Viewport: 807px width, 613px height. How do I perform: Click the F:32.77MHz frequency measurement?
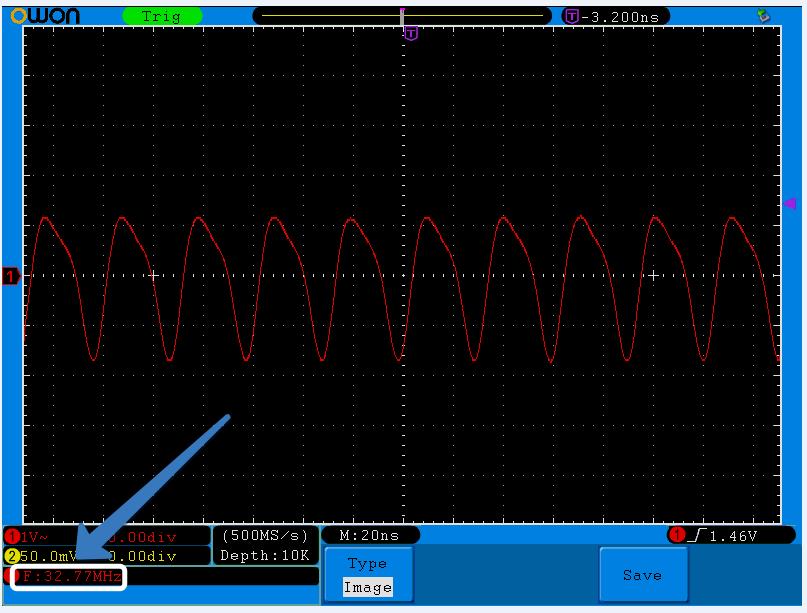pyautogui.click(x=70, y=577)
